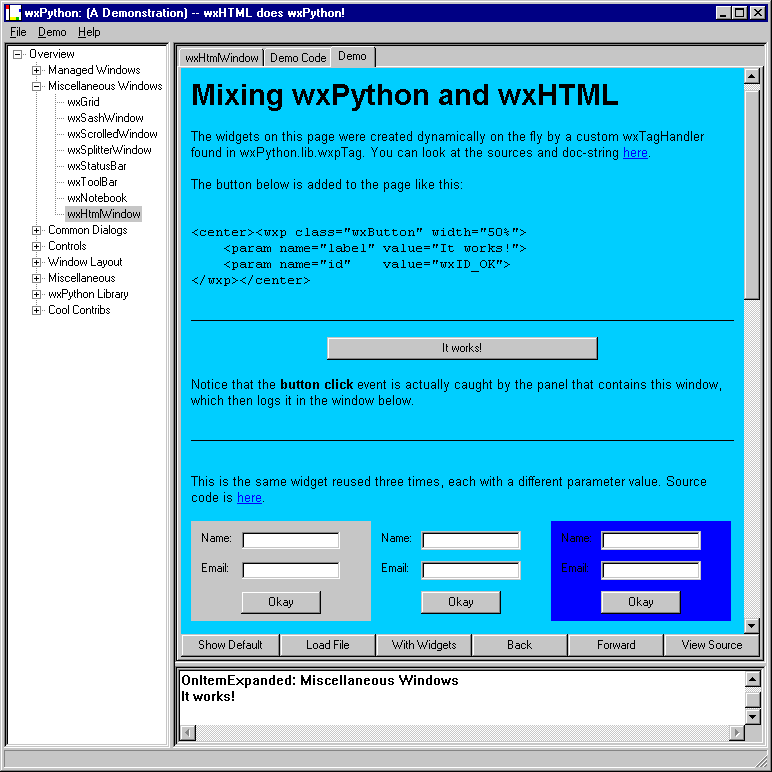Expand the Miscellaneous tree node
Image resolution: width=772 pixels, height=772 pixels.
click(x=36, y=279)
